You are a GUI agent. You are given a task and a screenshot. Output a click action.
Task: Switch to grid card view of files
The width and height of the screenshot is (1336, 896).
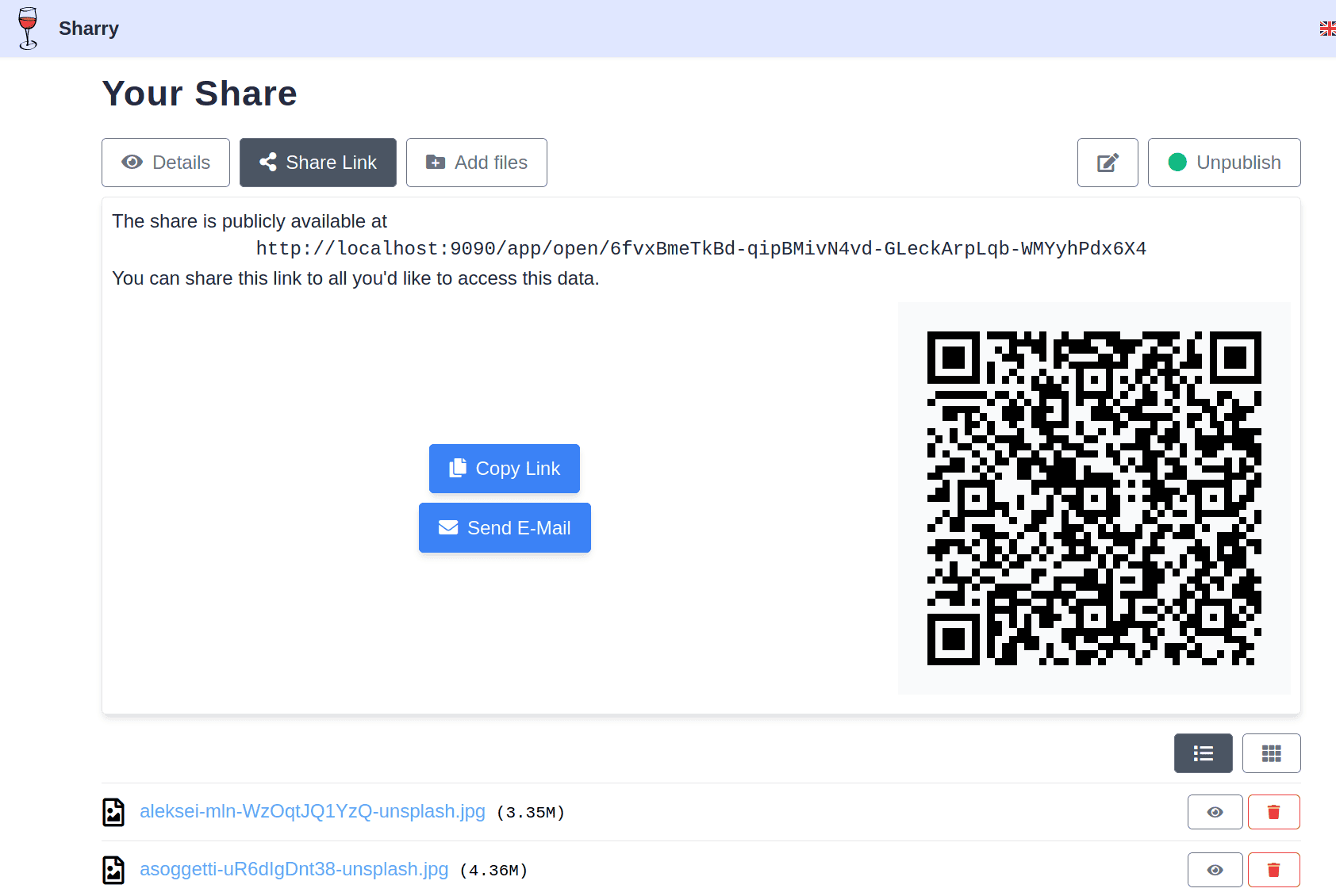[x=1272, y=753]
